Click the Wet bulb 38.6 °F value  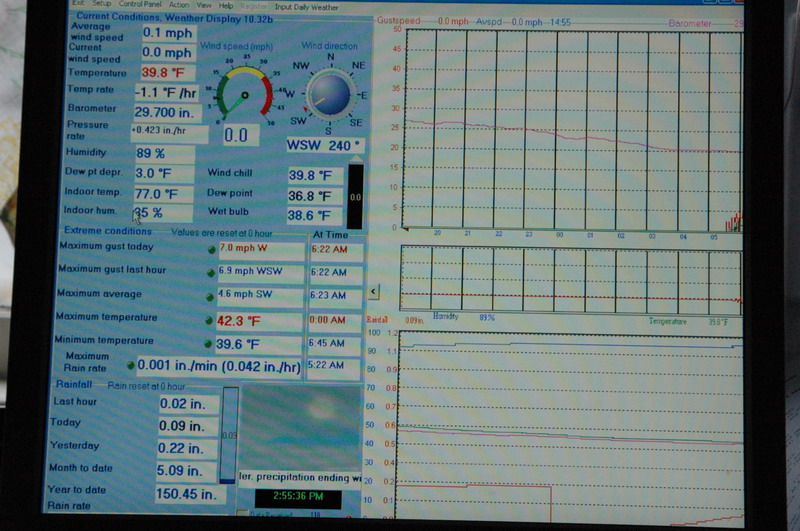point(314,216)
